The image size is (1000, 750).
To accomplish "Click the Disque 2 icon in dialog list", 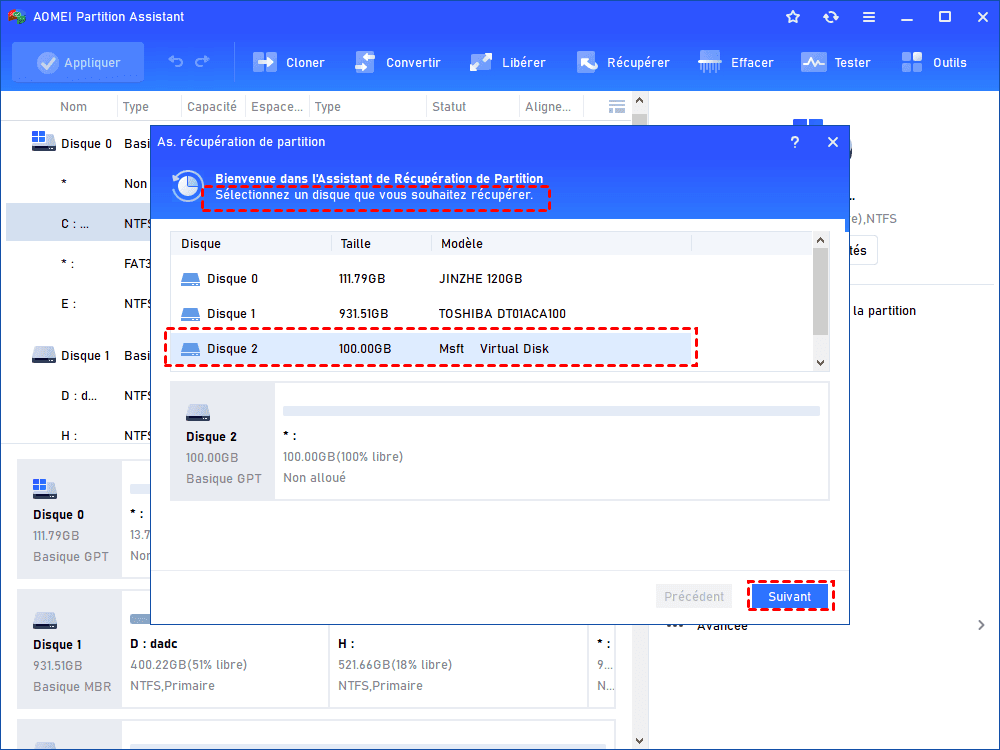I will [190, 349].
